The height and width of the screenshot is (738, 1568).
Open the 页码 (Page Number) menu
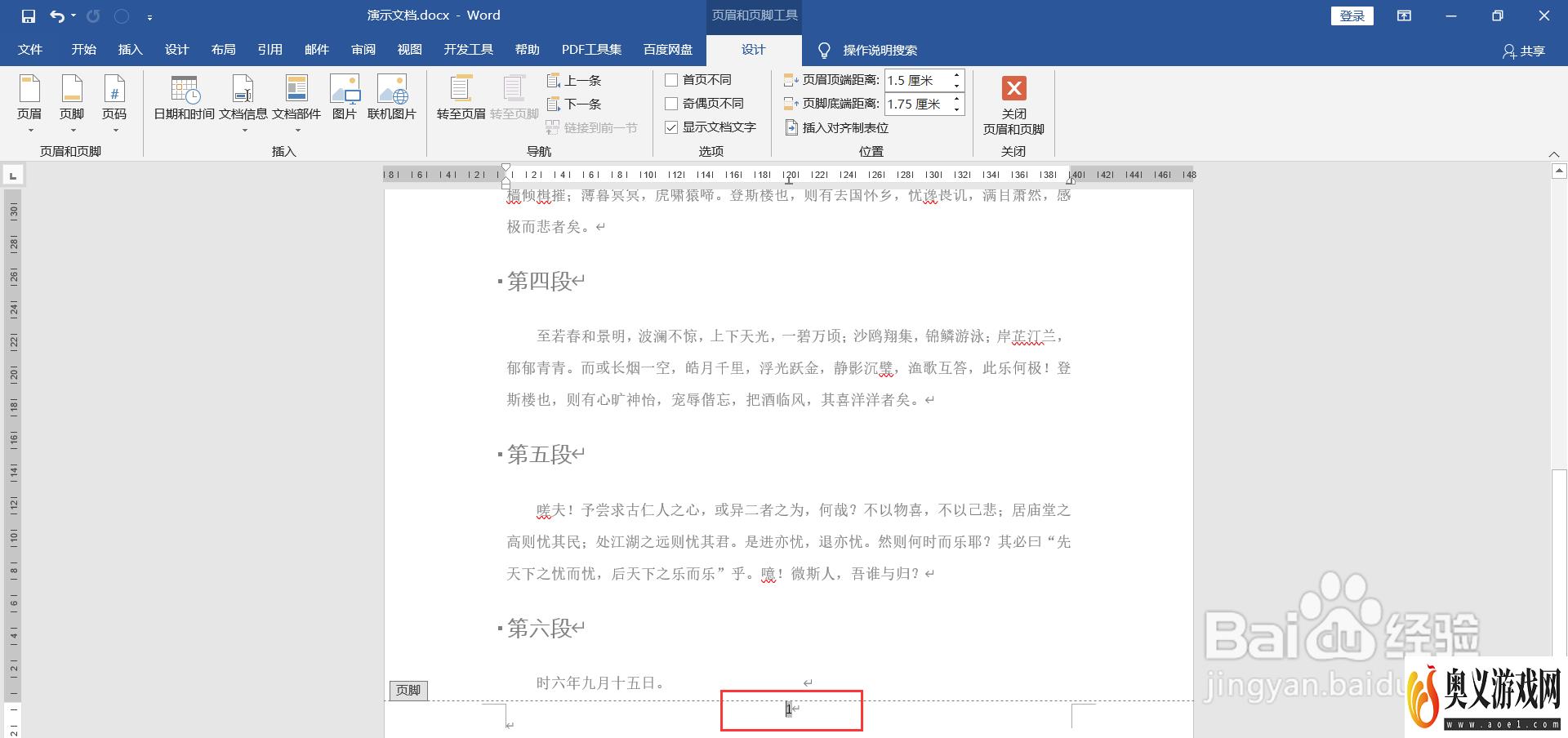pyautogui.click(x=114, y=104)
